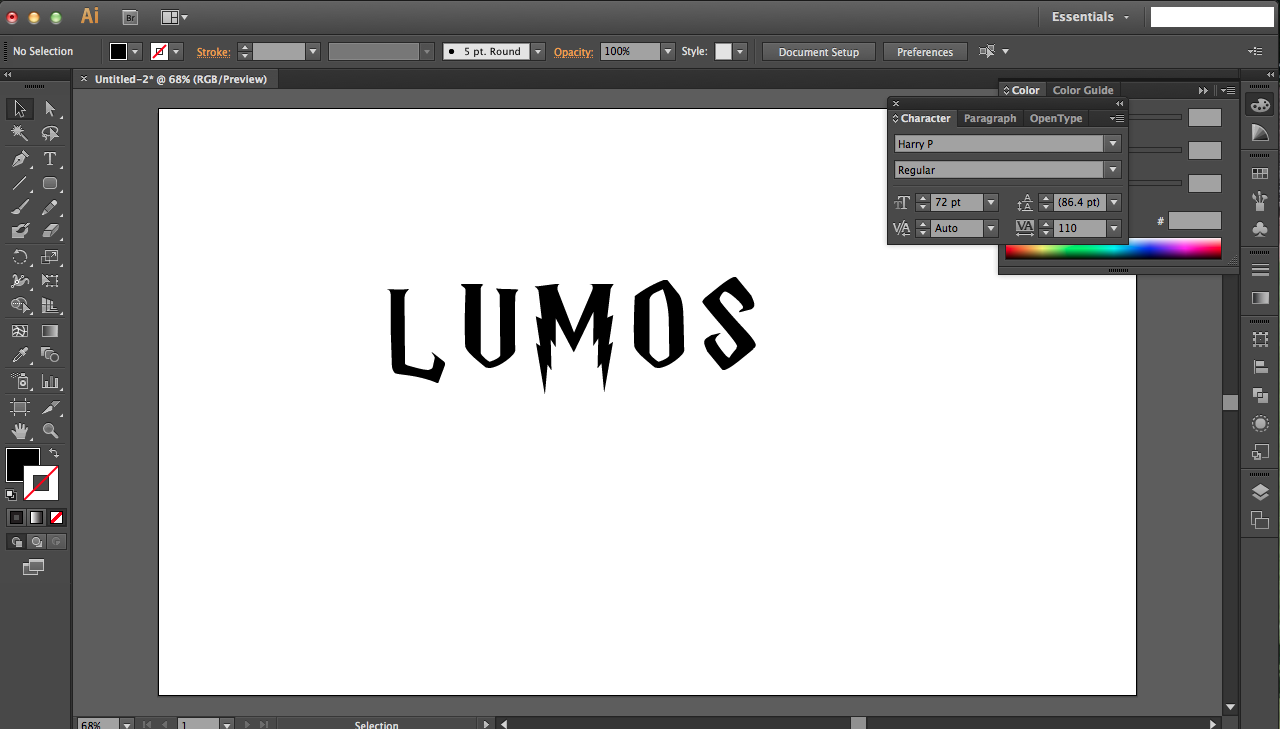This screenshot has height=729, width=1280.
Task: Select the Line Segment tool
Action: (20, 183)
